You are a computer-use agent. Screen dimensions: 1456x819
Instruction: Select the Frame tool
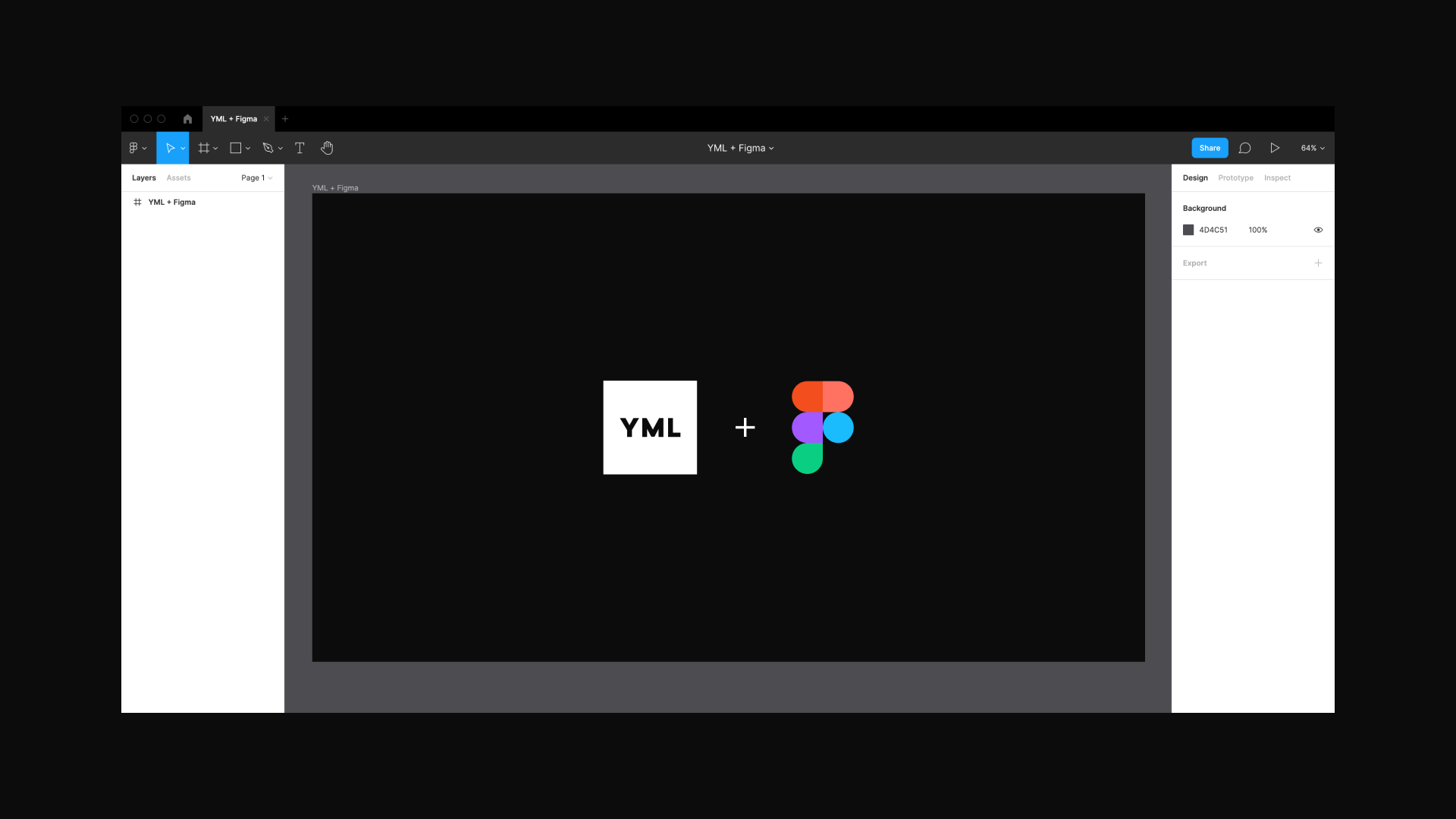[203, 148]
